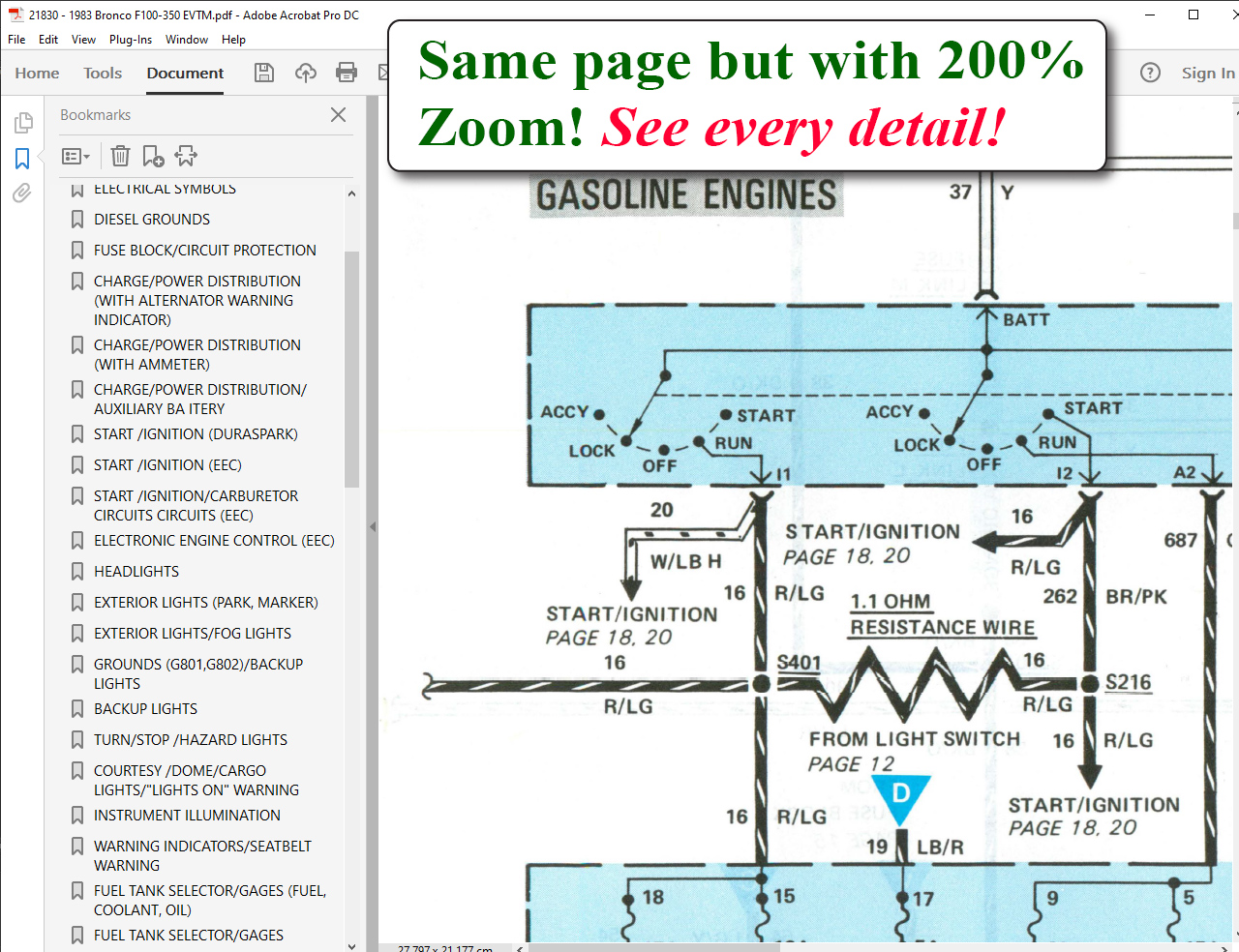The image size is (1239, 952).
Task: Open the Attachments paperclip panel
Action: pyautogui.click(x=22, y=193)
